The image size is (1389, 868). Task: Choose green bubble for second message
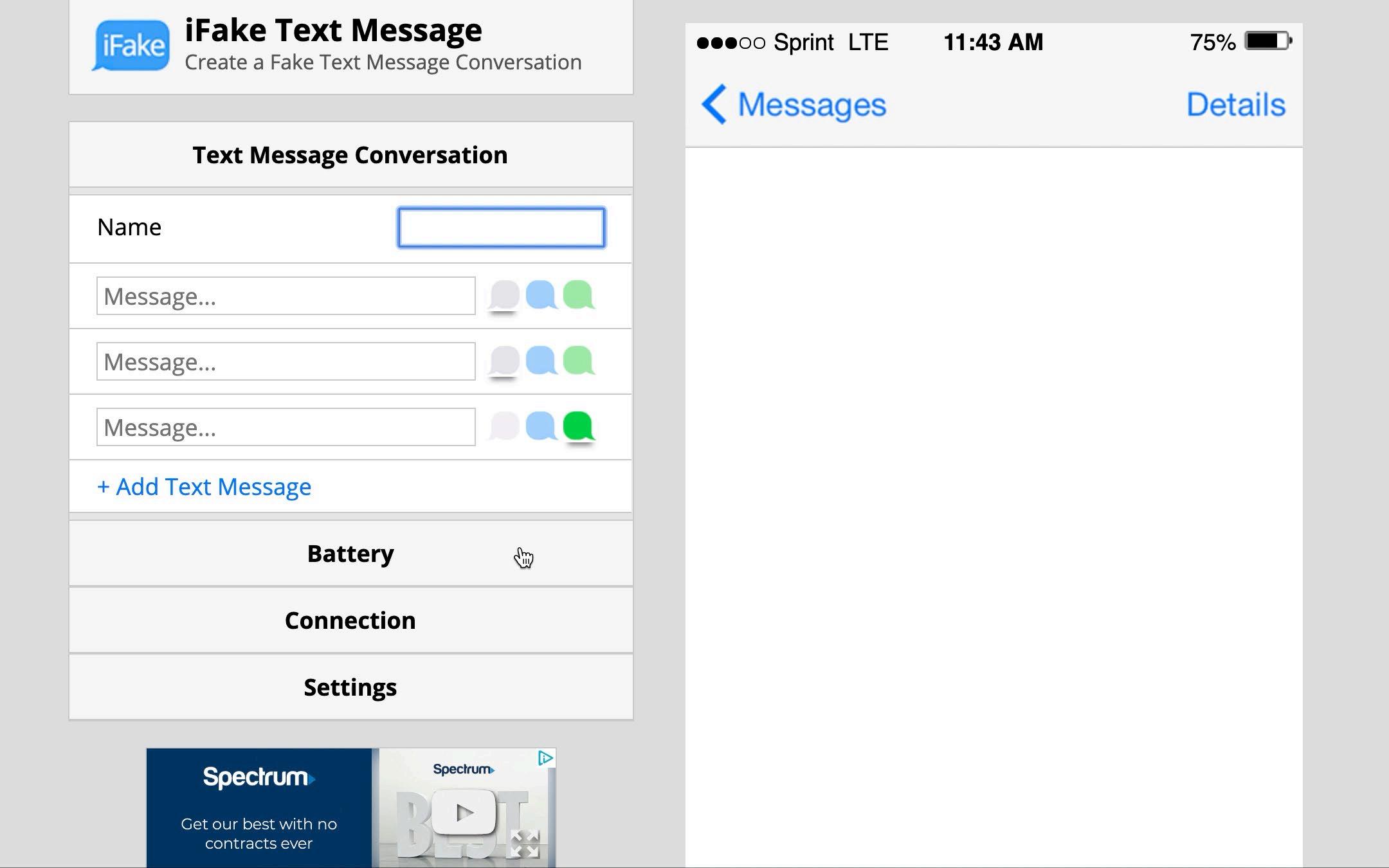(x=579, y=361)
